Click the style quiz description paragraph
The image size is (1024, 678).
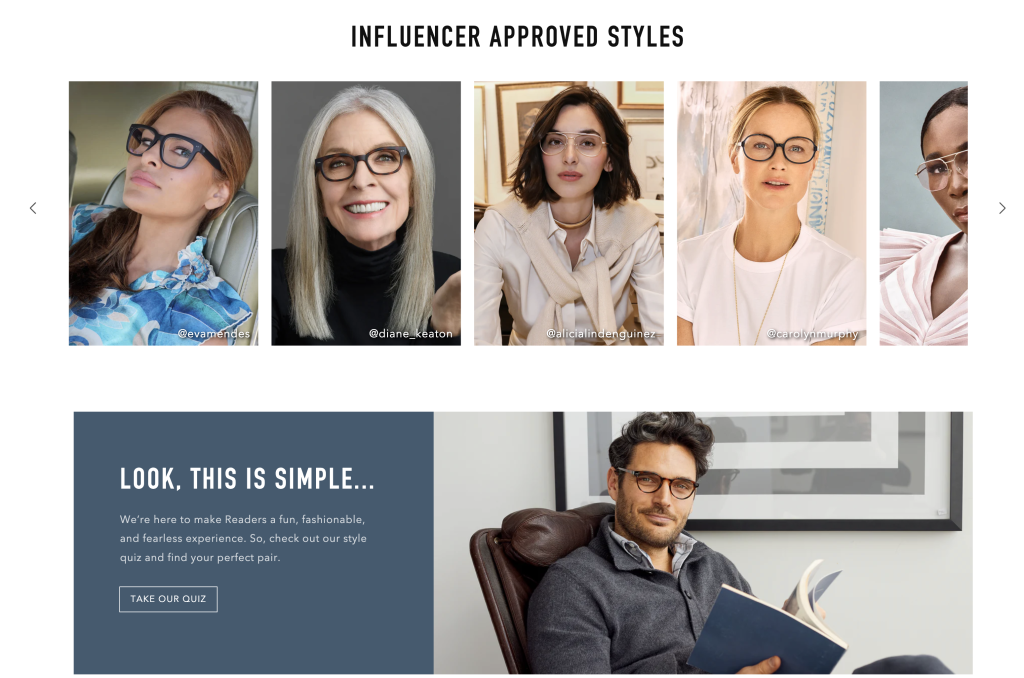243,538
